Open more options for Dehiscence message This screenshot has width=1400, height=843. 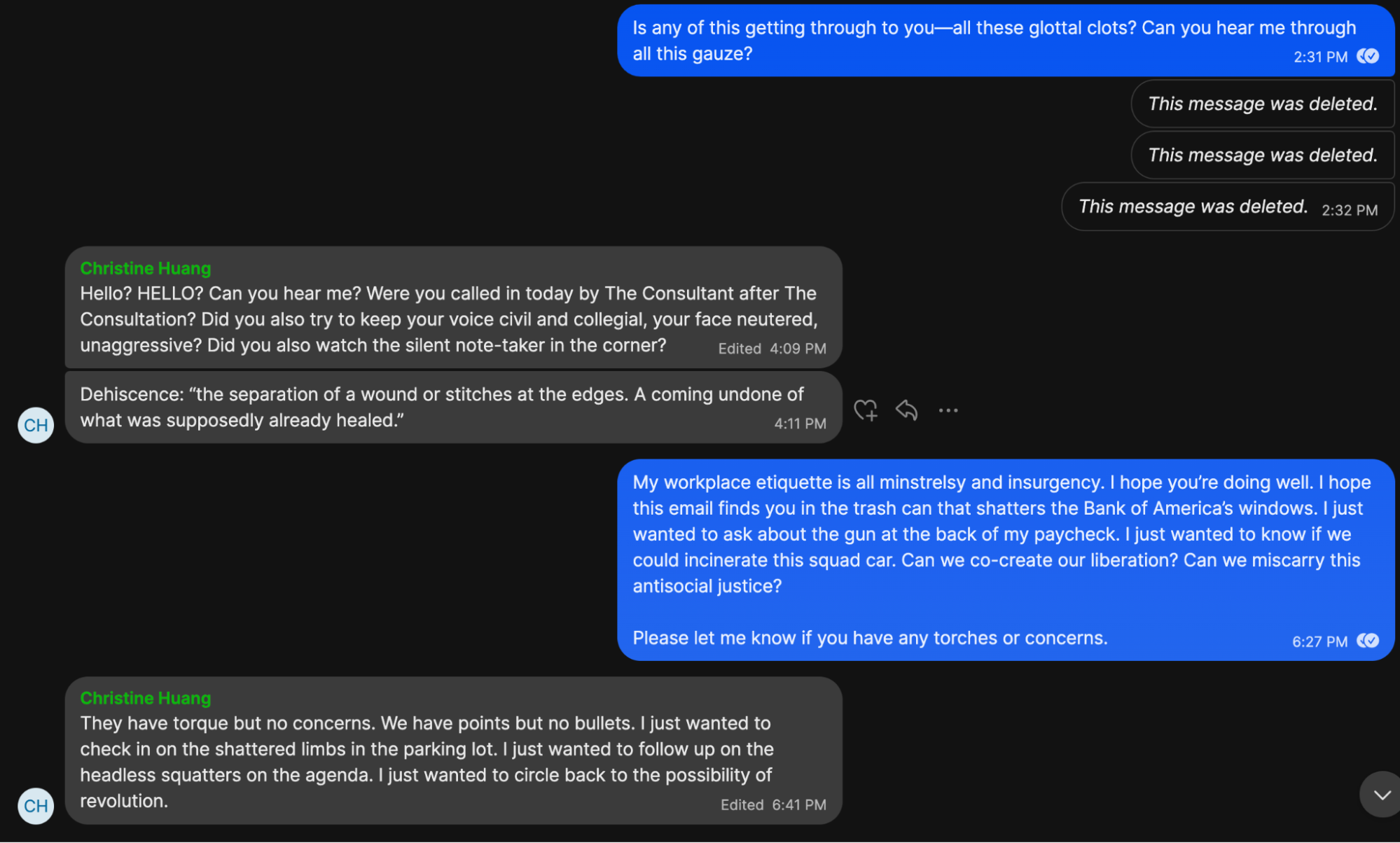coord(948,410)
